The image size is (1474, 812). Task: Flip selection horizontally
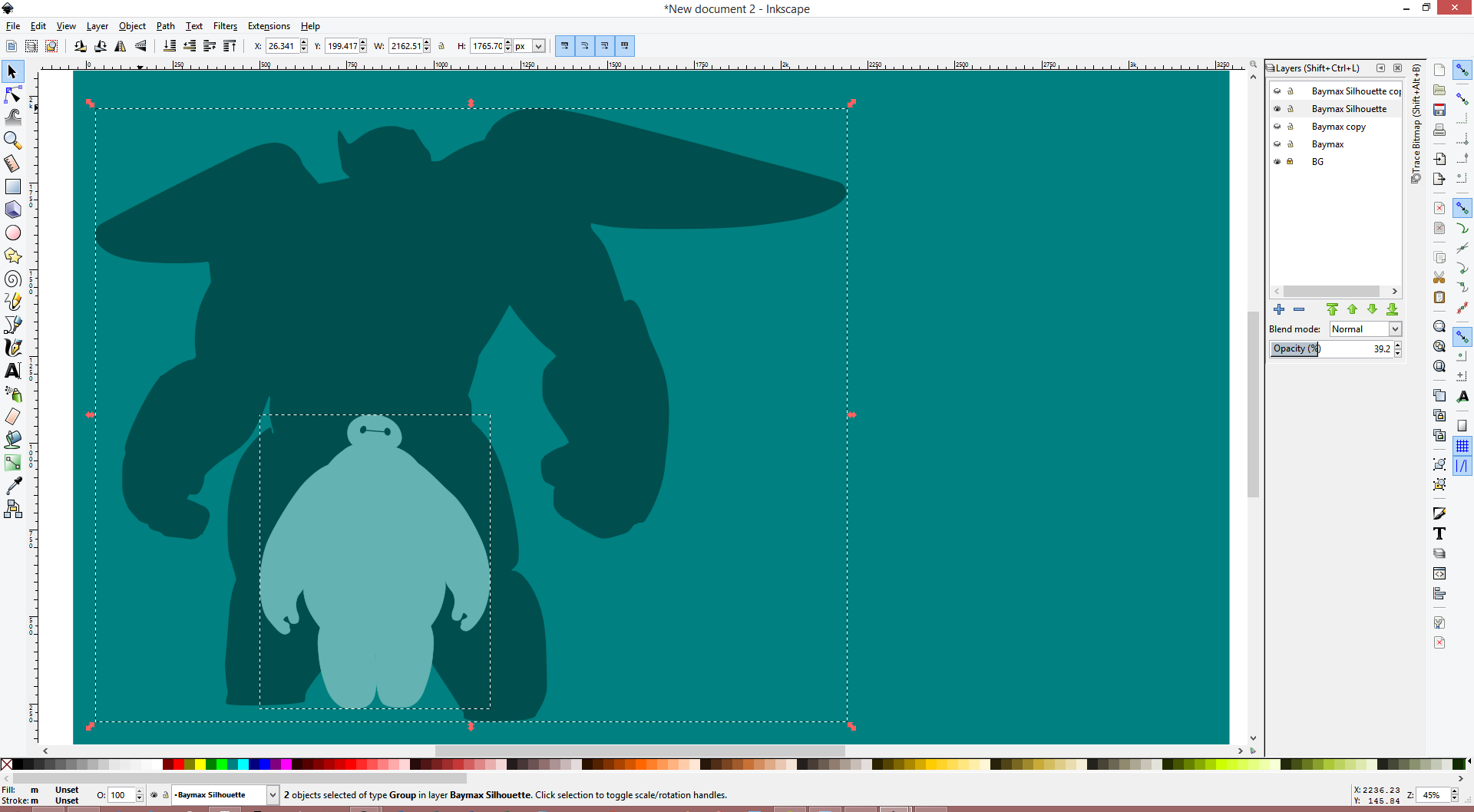click(x=121, y=46)
